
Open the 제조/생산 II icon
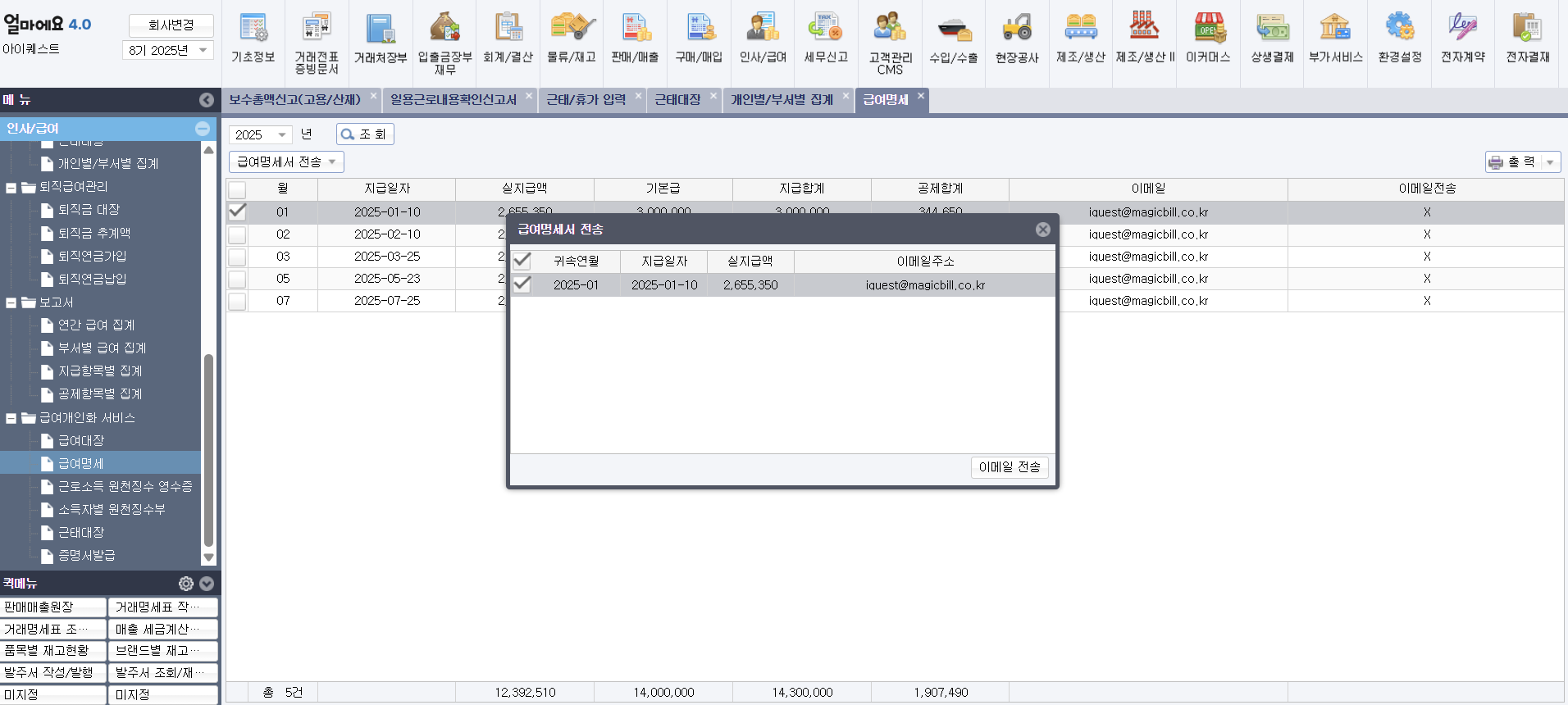1145,38
